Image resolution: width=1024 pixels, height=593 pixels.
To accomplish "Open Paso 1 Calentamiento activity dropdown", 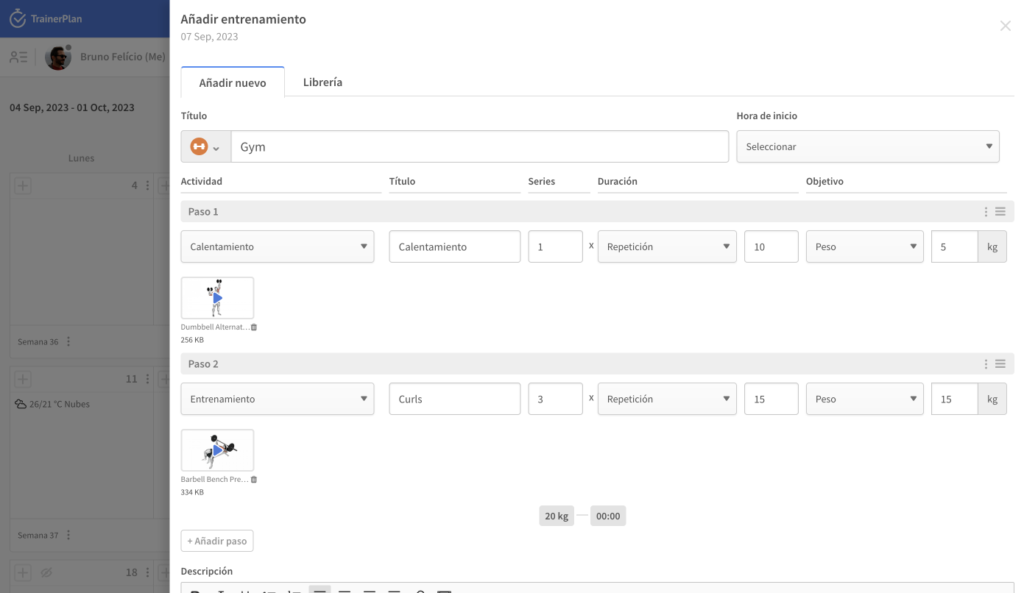I will point(278,247).
